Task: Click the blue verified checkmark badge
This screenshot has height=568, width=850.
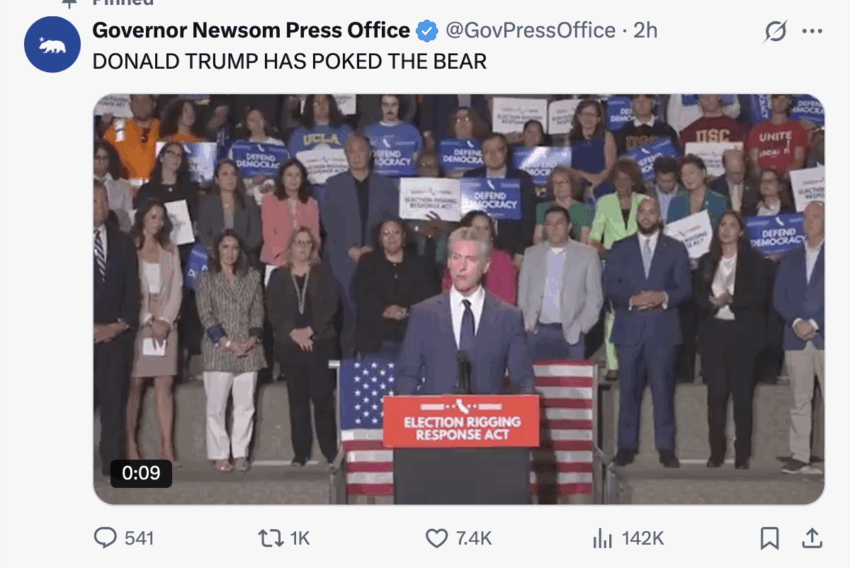Action: click(427, 31)
